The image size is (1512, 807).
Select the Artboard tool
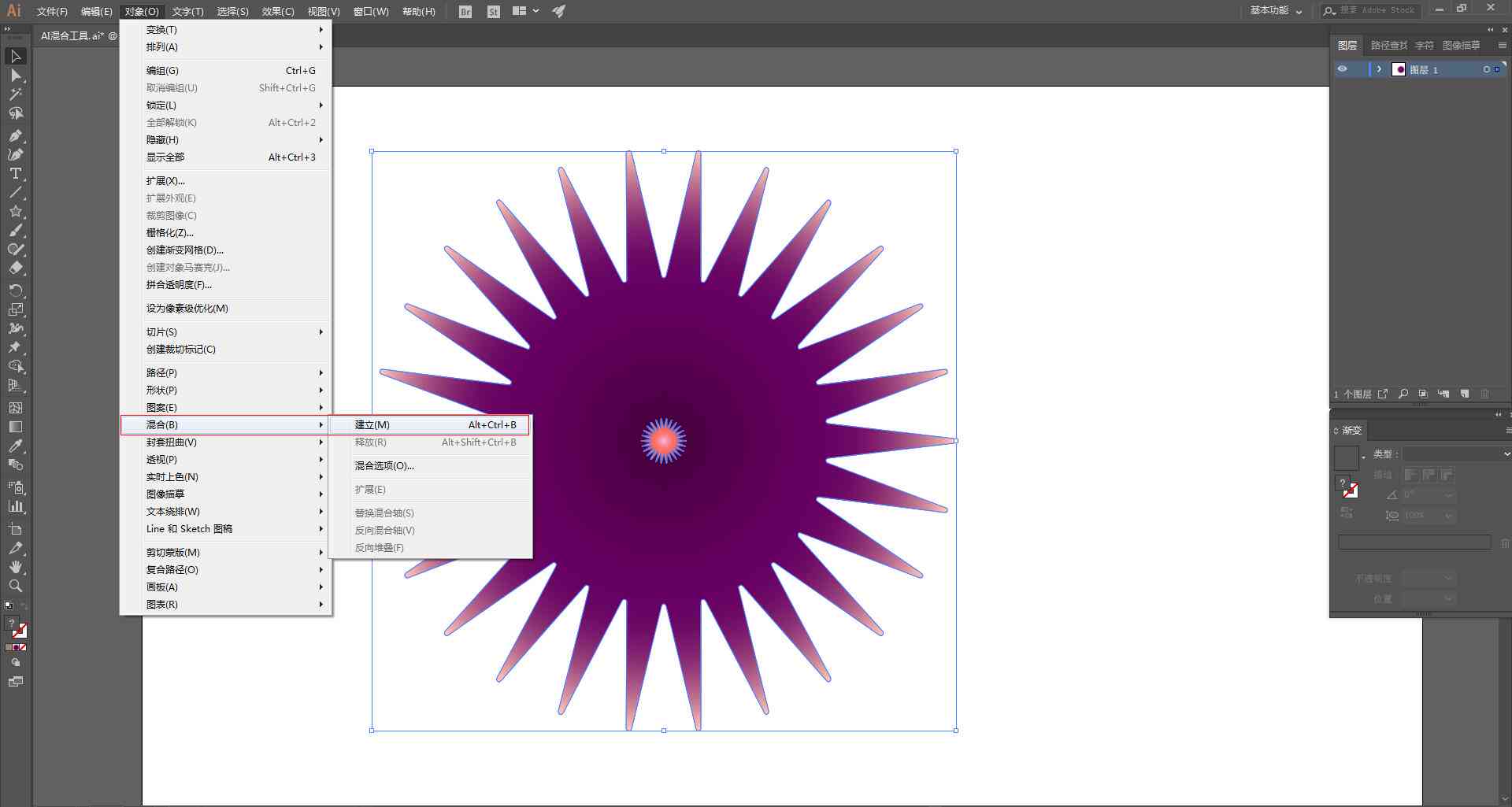[15, 528]
